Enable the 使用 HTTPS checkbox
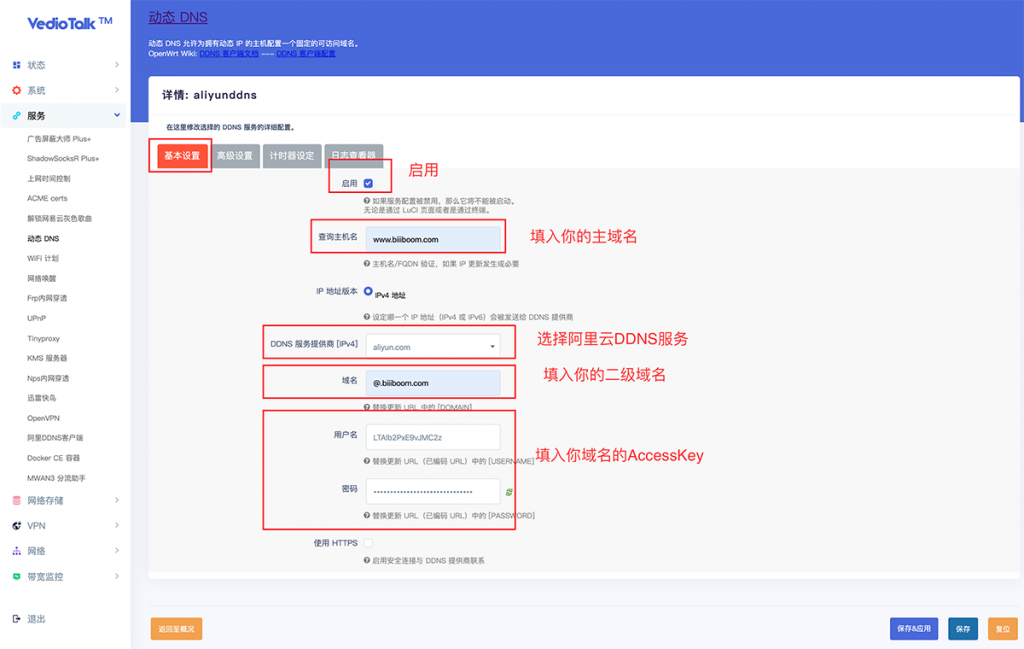Viewport: 1024px width, 649px height. 368,543
